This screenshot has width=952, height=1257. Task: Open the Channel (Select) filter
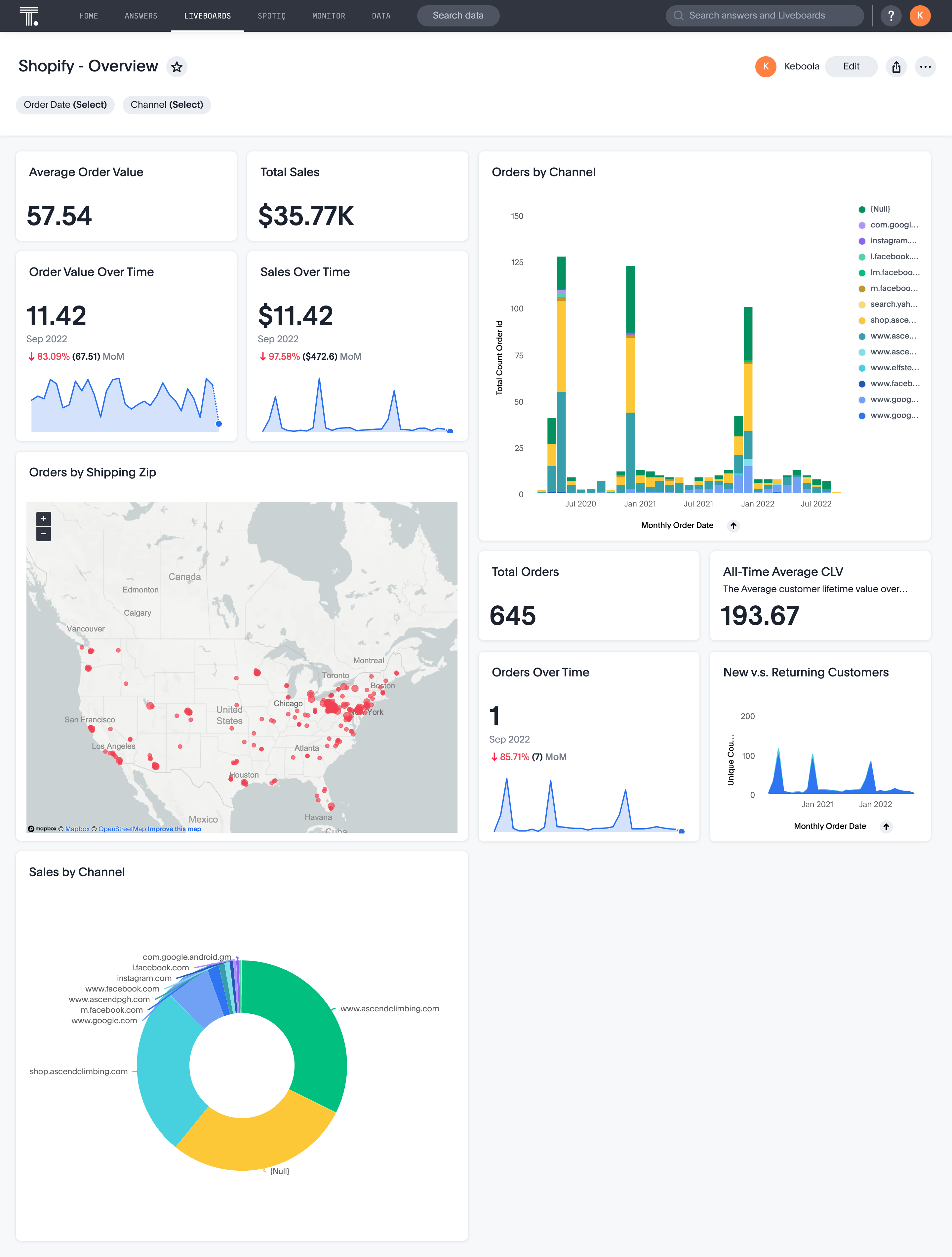click(166, 104)
